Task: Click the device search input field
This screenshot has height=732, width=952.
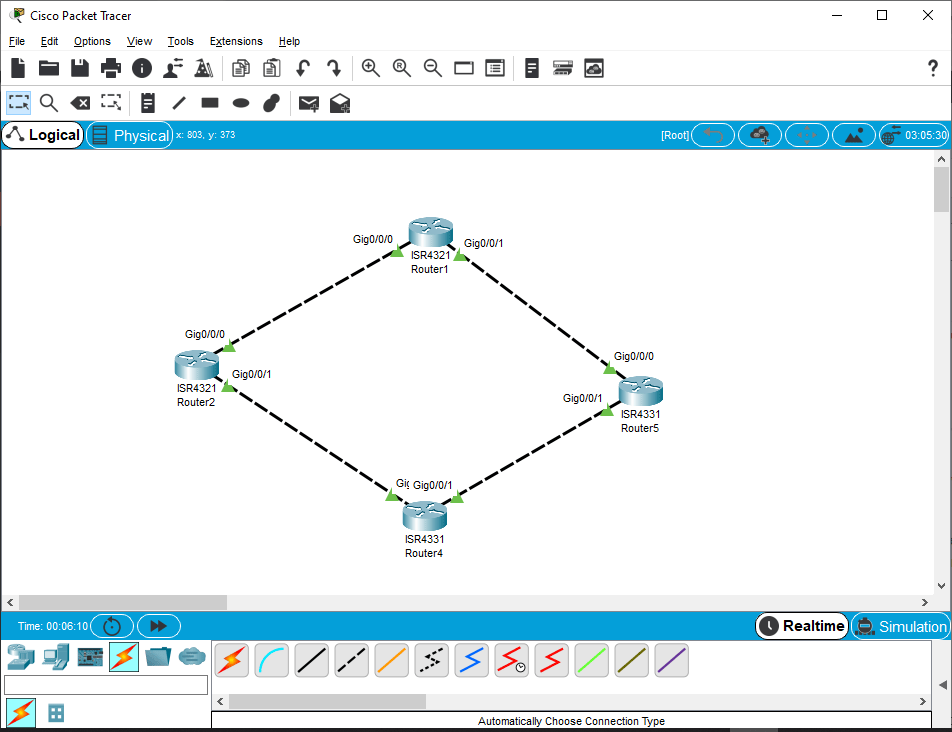Action: tap(106, 684)
